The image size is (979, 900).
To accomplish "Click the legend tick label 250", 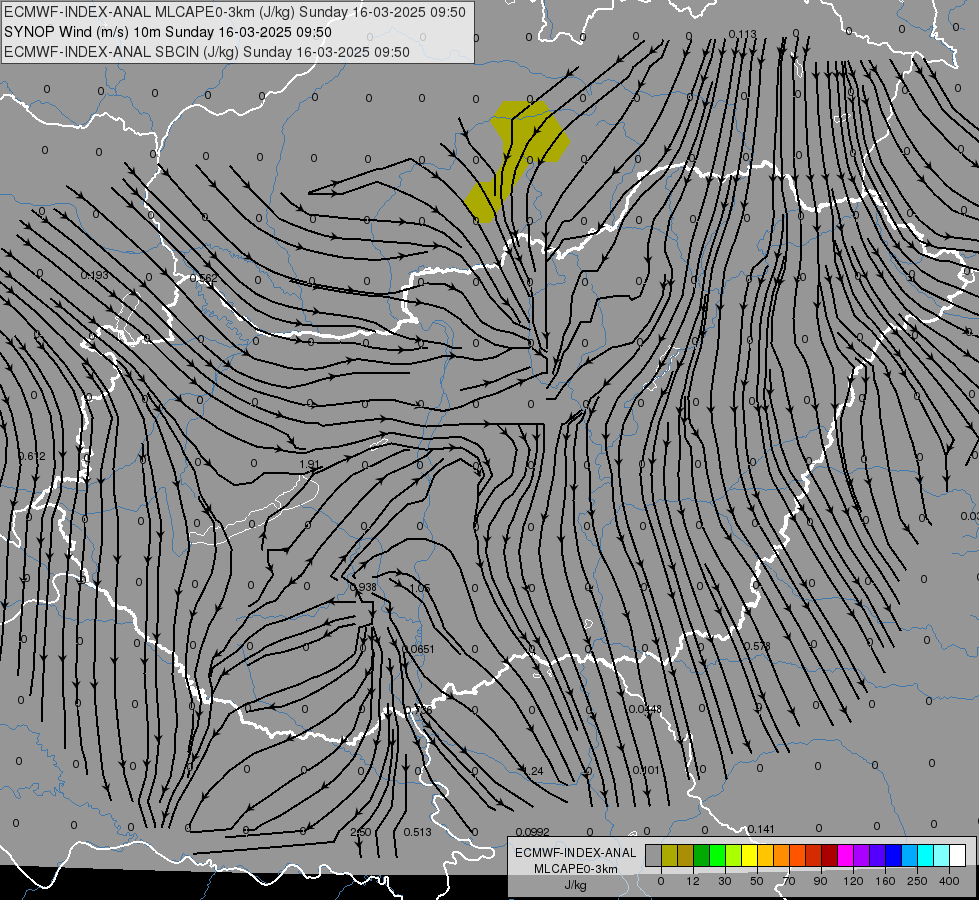I will click(917, 881).
